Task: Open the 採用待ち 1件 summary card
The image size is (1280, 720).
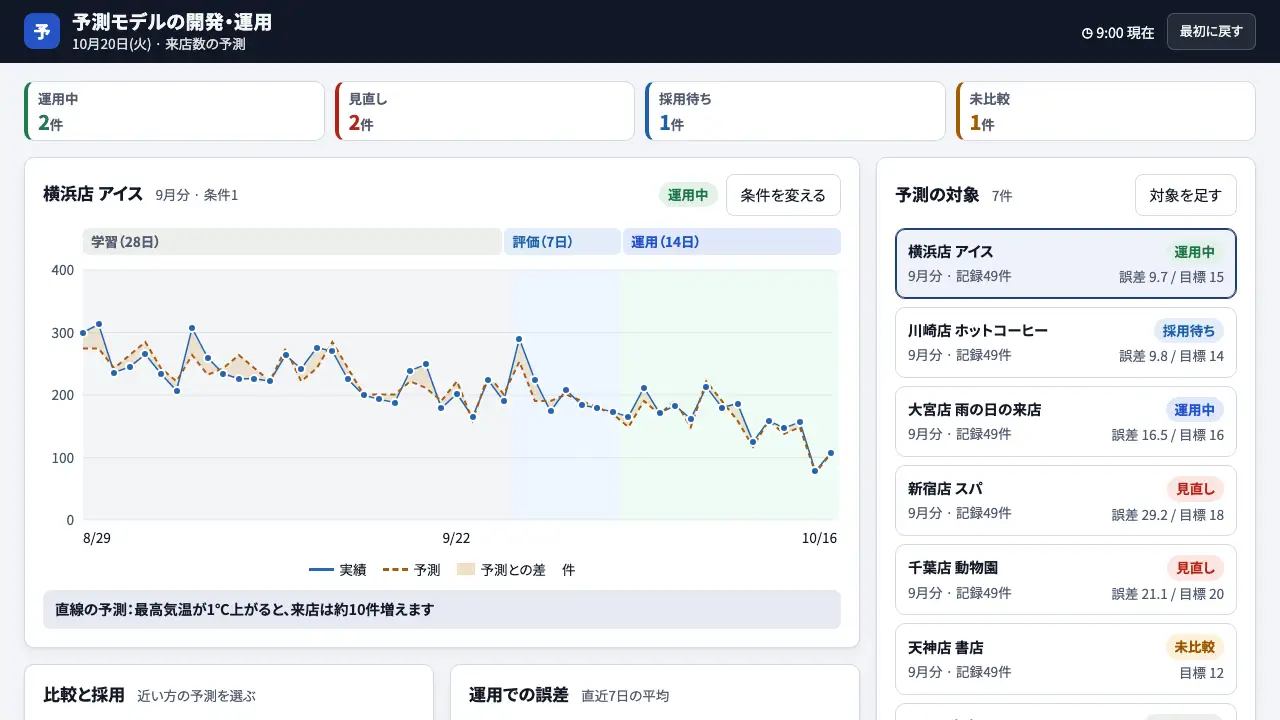Action: click(x=795, y=111)
